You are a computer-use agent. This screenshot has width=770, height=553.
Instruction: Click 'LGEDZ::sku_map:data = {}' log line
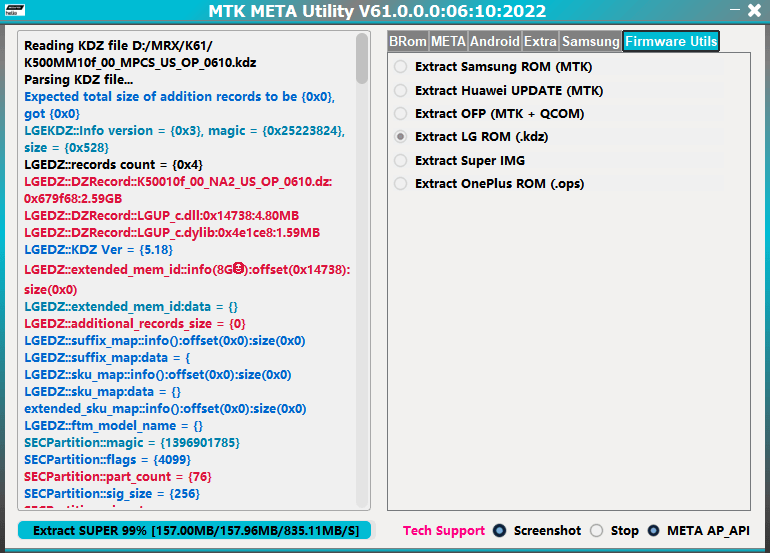click(103, 392)
